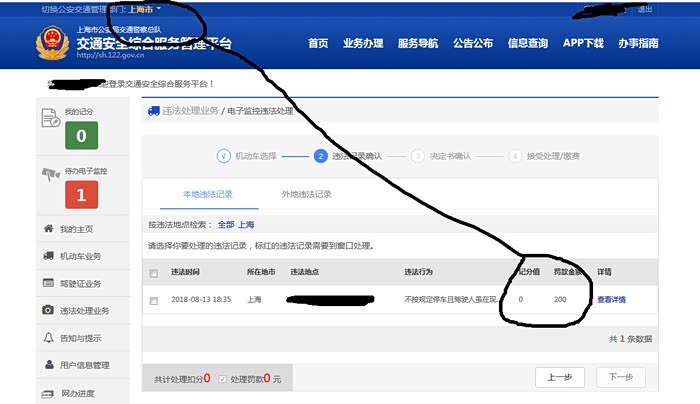The width and height of the screenshot is (700, 404).
Task: Click the icon beside 网办进度
Action: pyautogui.click(x=48, y=394)
